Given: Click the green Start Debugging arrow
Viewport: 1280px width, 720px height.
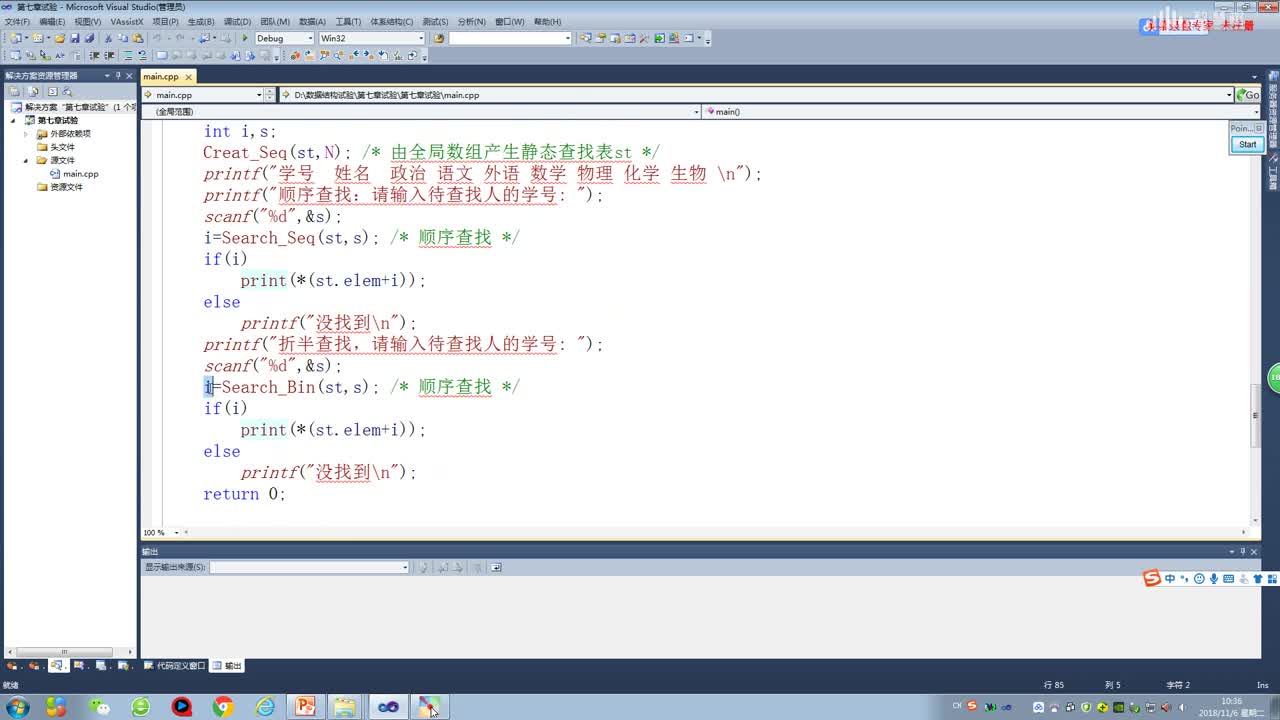Looking at the screenshot, I should (245, 38).
